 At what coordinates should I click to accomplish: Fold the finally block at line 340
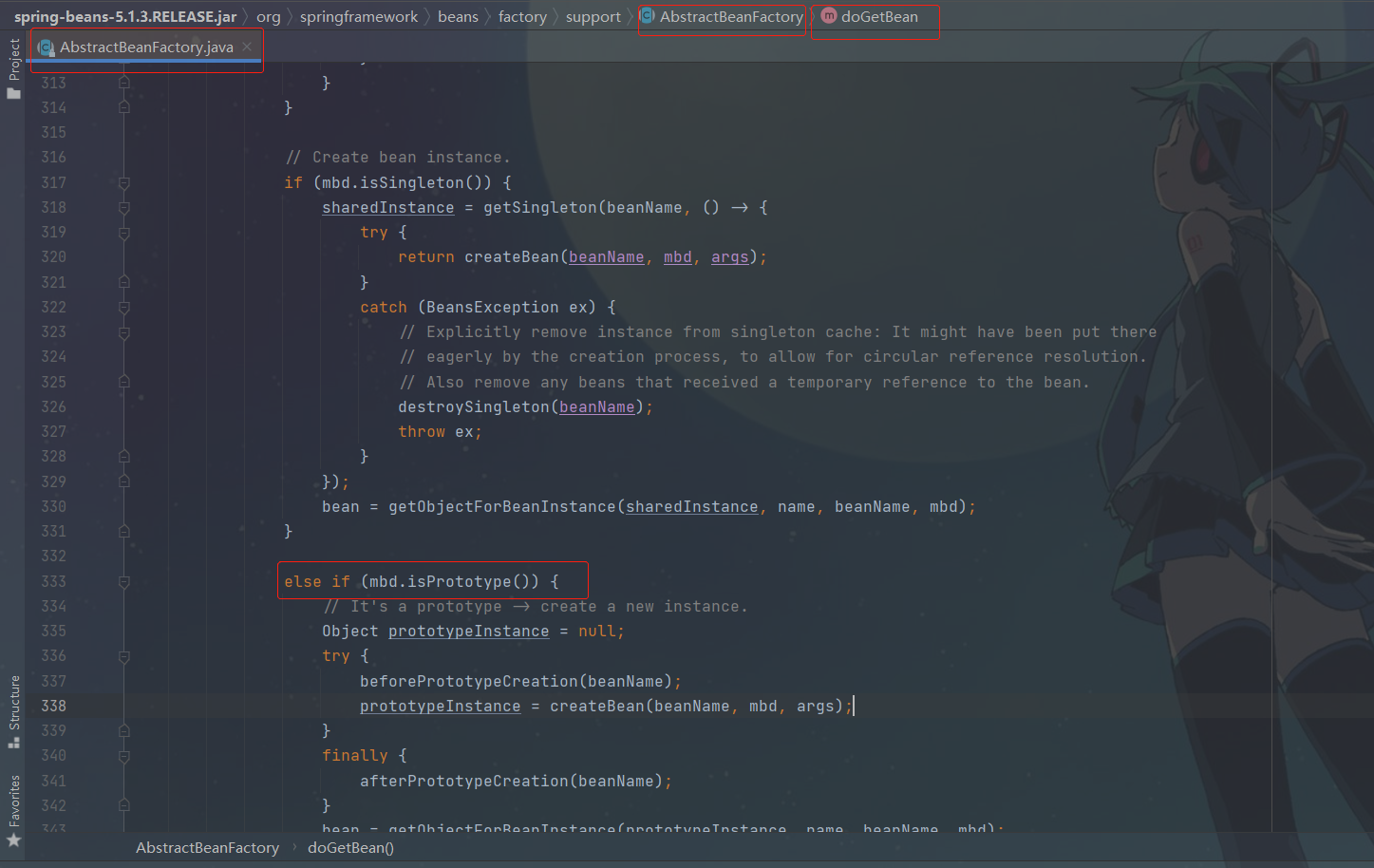[x=124, y=756]
